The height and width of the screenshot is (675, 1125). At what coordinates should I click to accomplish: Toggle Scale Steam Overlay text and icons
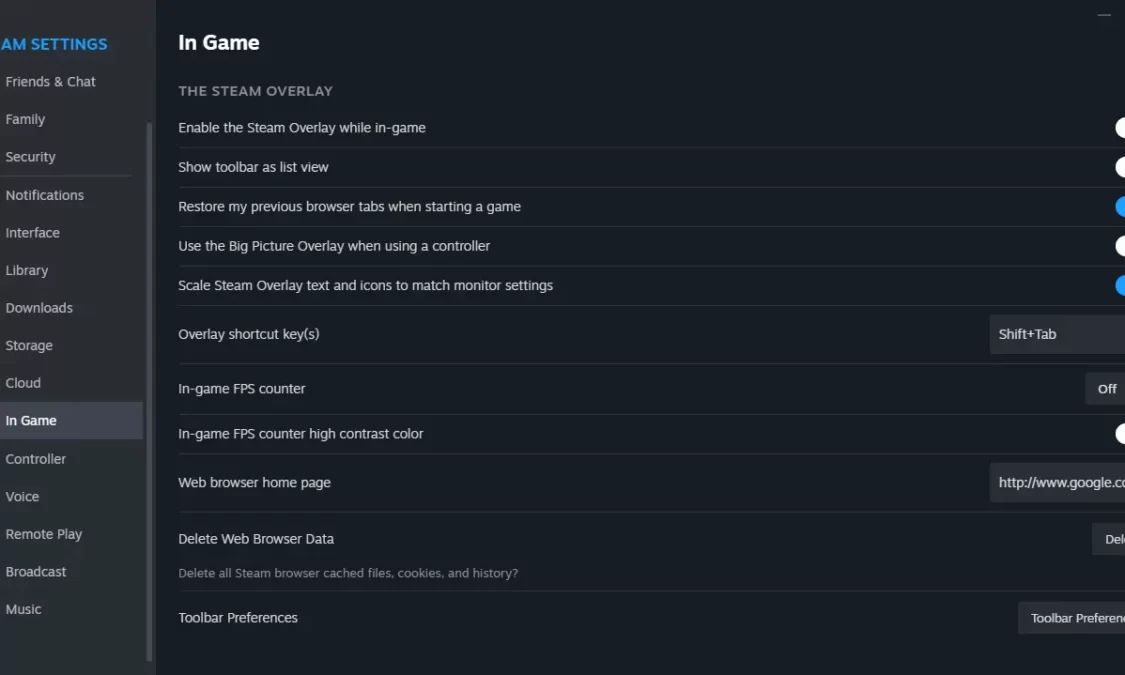(x=1120, y=285)
